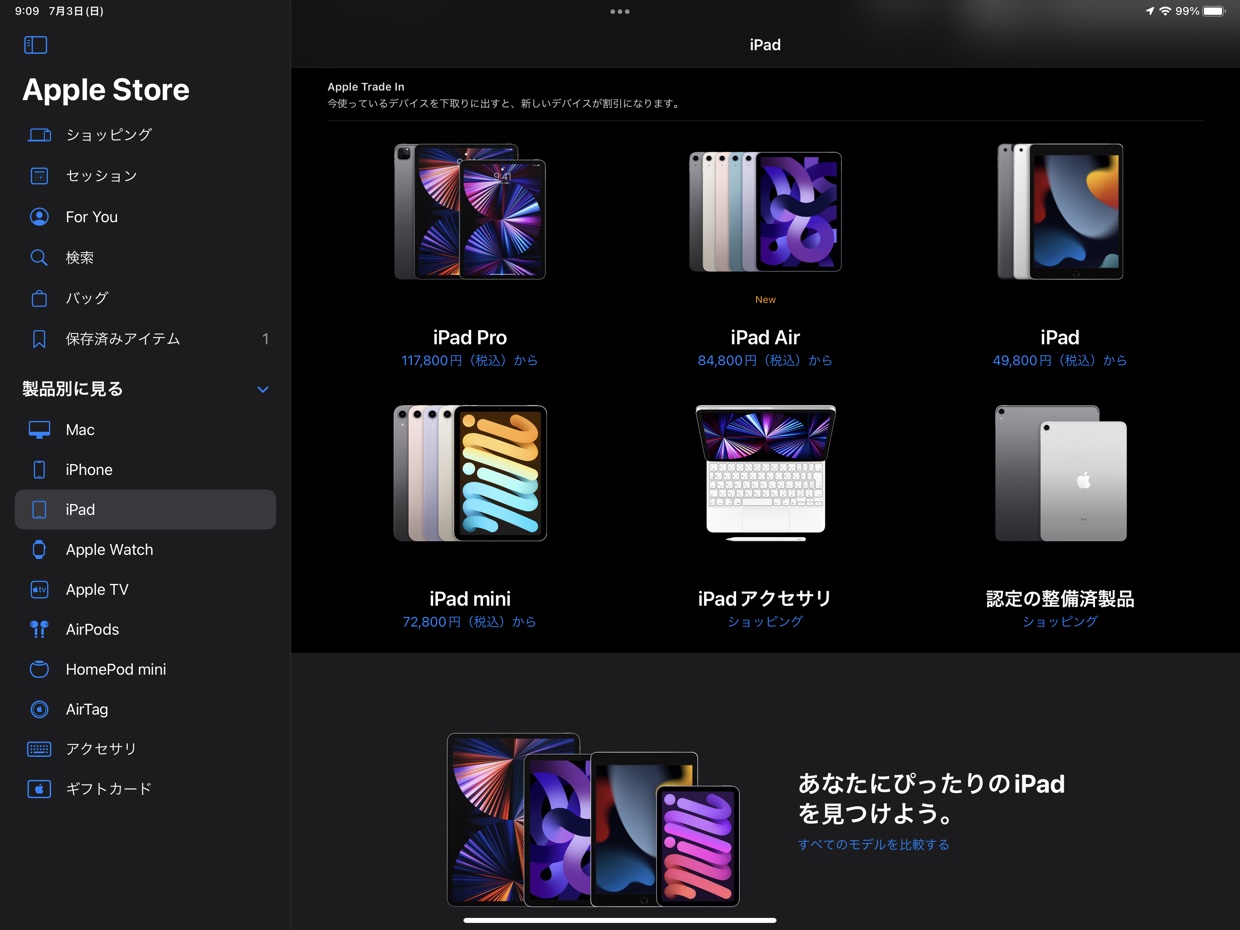Tap the Wi-Fi status icon
The image size is (1240, 930).
click(1165, 11)
